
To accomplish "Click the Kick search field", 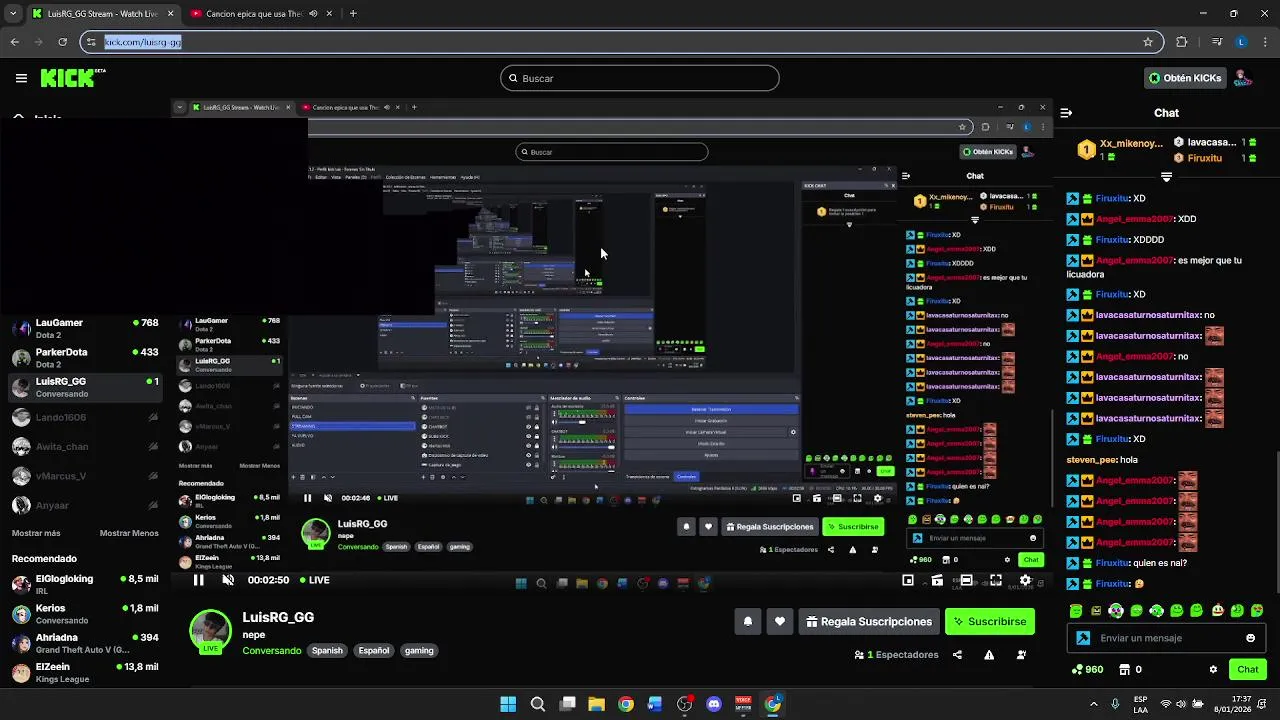I will tap(640, 78).
